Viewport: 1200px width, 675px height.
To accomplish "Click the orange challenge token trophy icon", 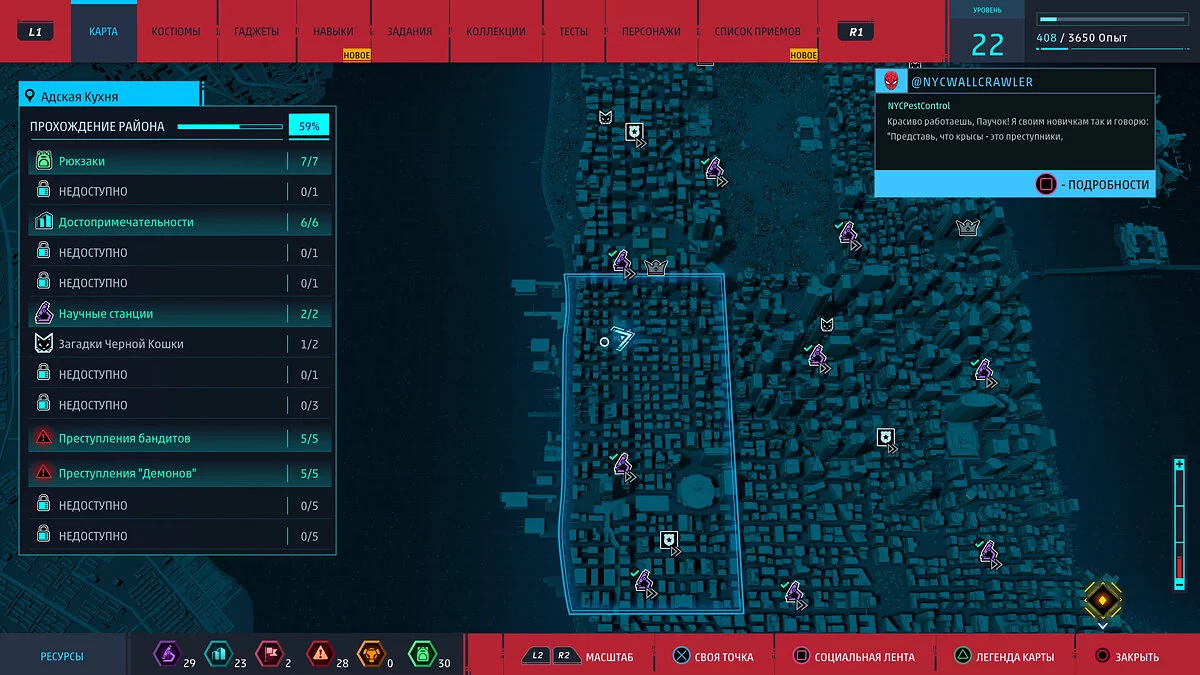I will coord(370,654).
